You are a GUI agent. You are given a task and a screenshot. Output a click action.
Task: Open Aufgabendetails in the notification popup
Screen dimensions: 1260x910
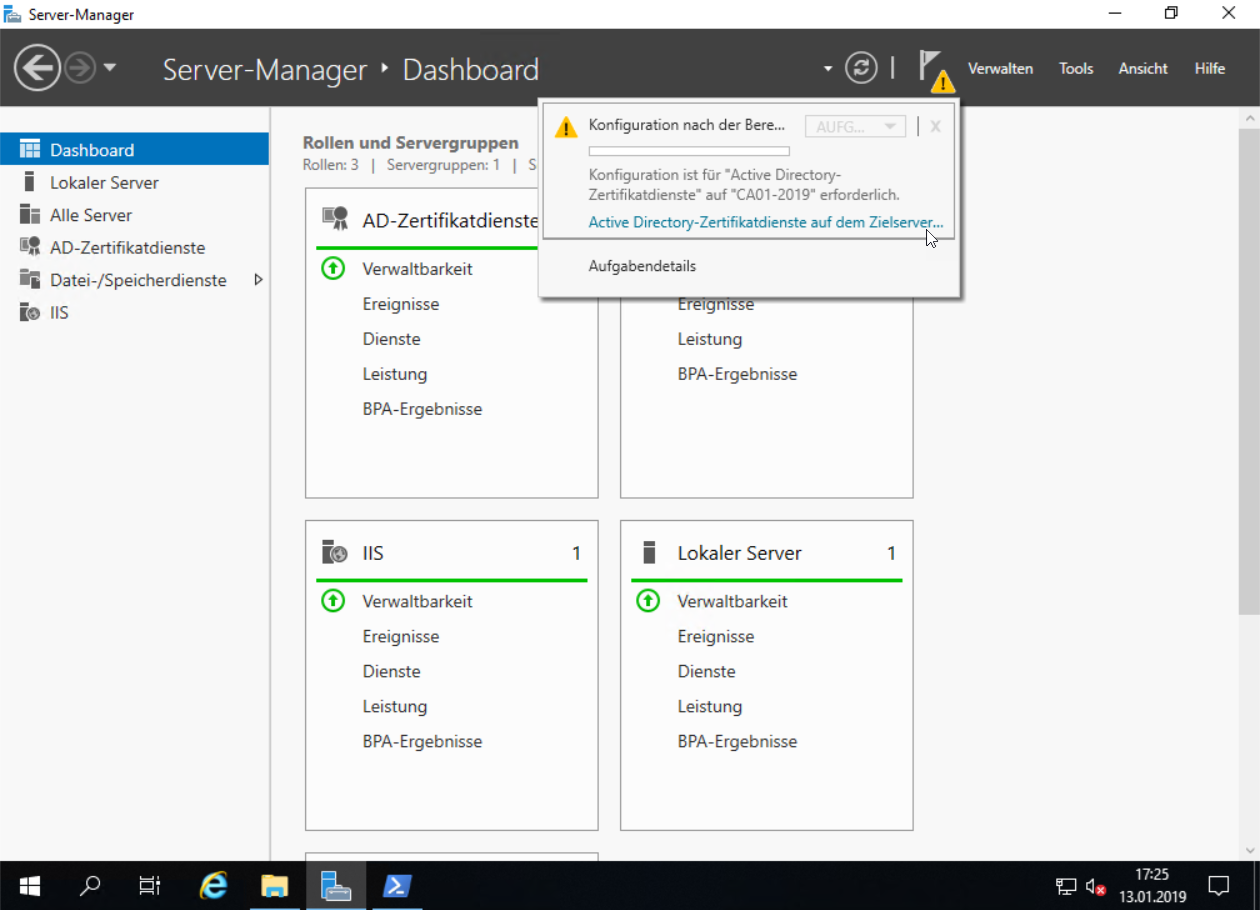pos(642,266)
